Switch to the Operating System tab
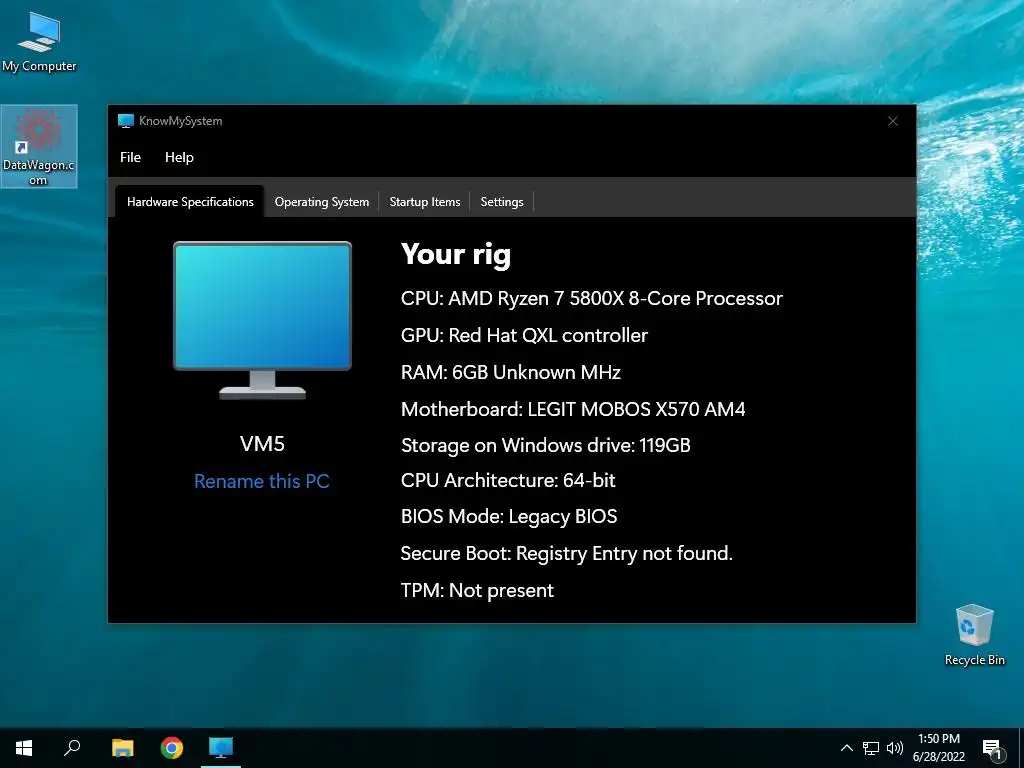 (321, 202)
